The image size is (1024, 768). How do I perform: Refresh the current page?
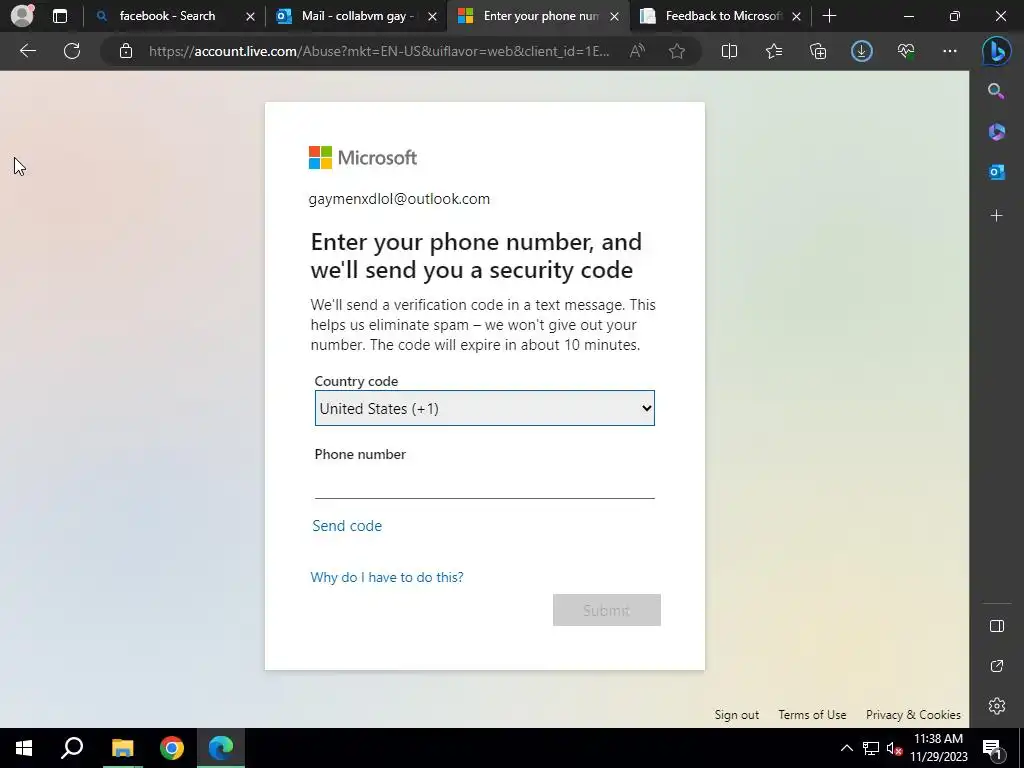(72, 51)
